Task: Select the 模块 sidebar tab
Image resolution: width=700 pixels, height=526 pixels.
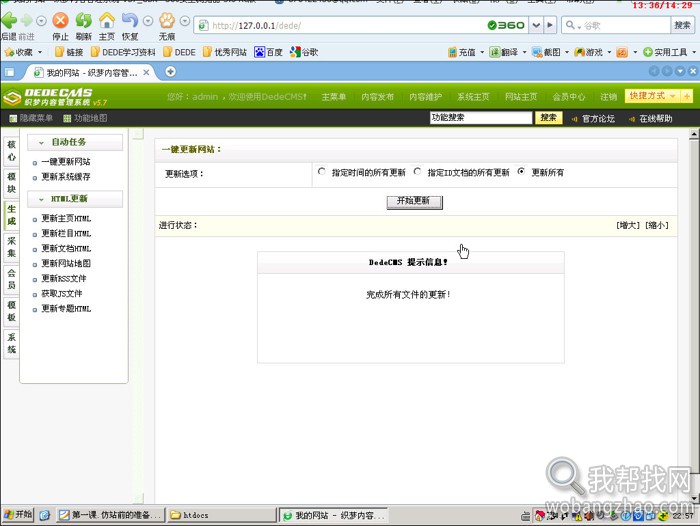Action: click(x=12, y=183)
